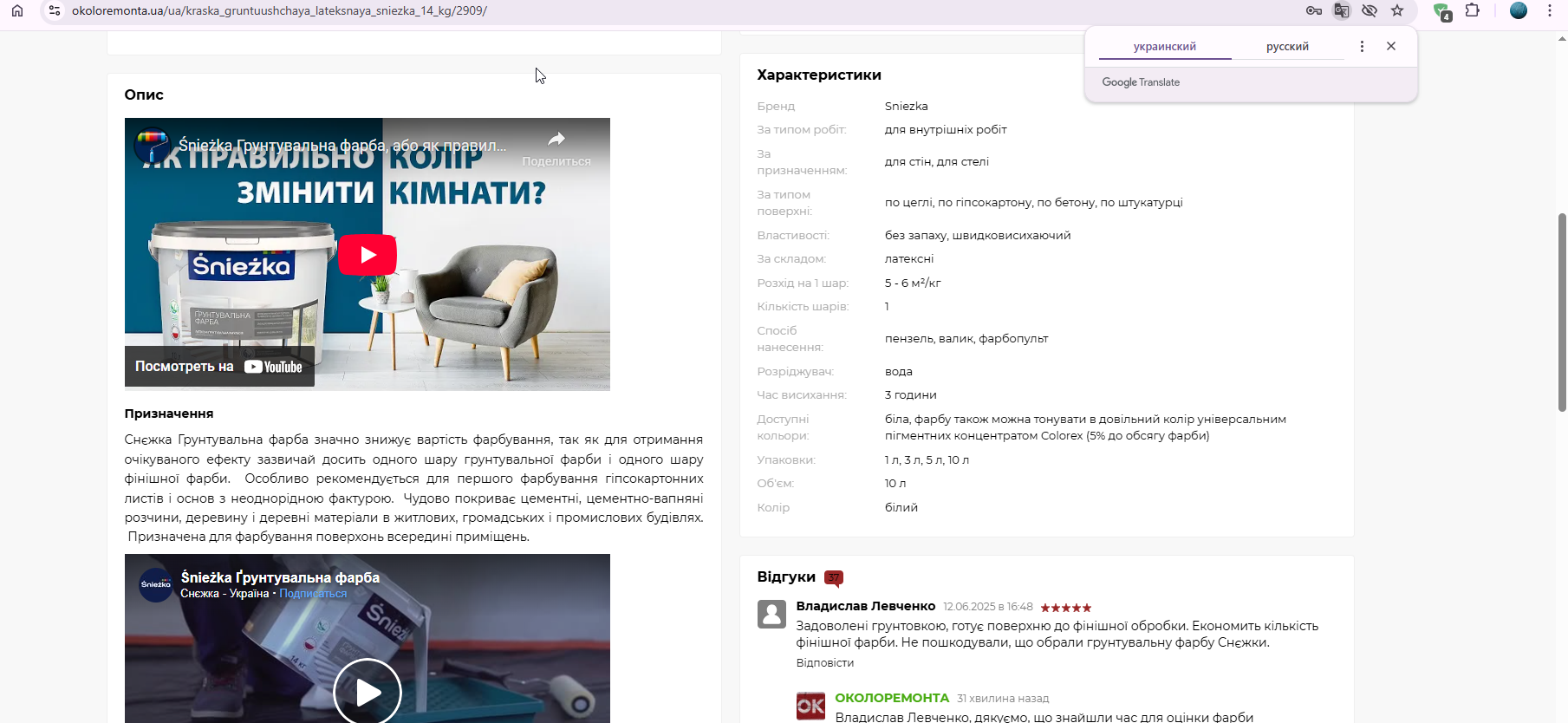Click Подписаться link on second video
Screen dimensions: 1568x723
click(313, 594)
